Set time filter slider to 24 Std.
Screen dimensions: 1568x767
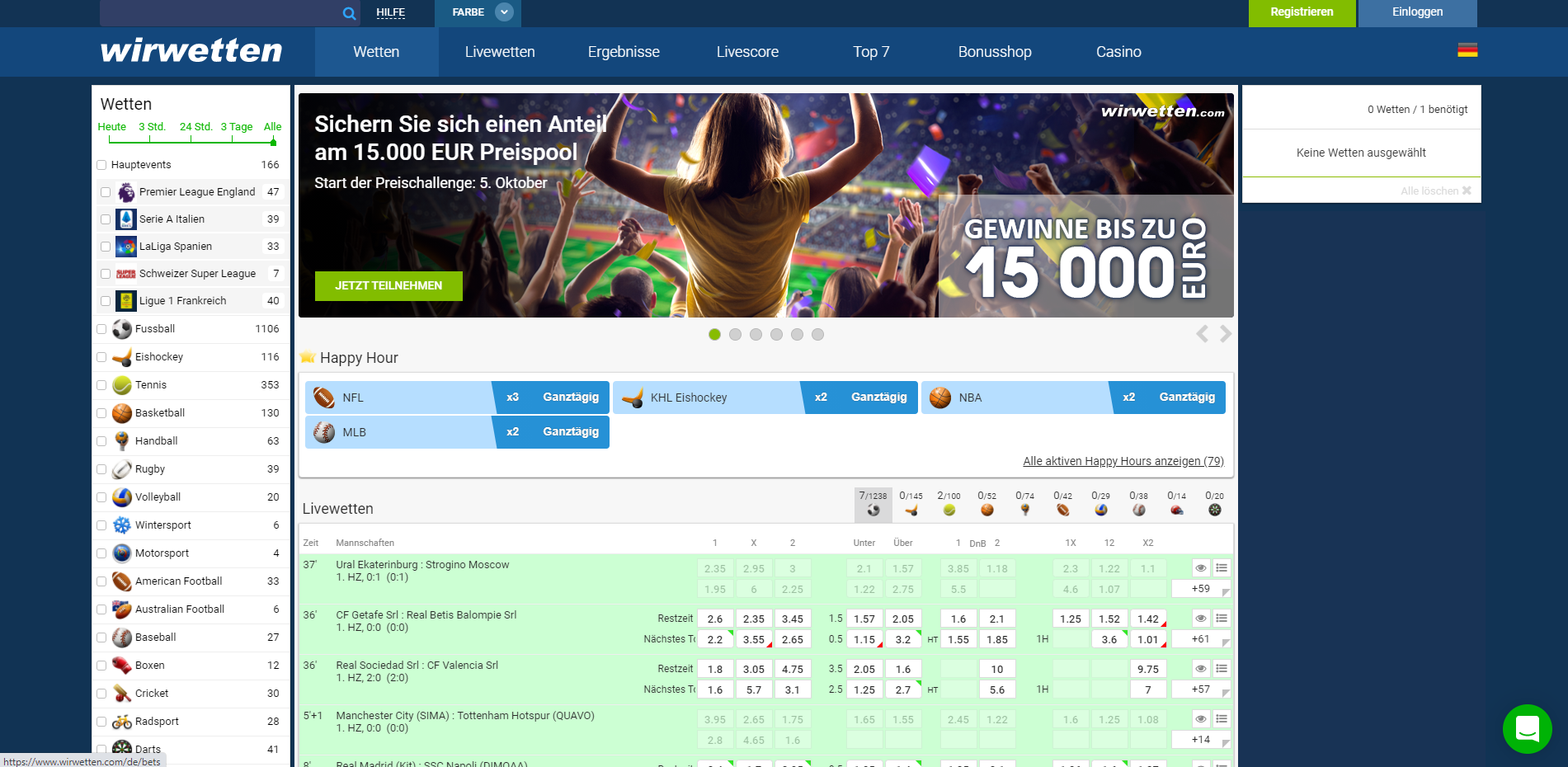coord(195,127)
